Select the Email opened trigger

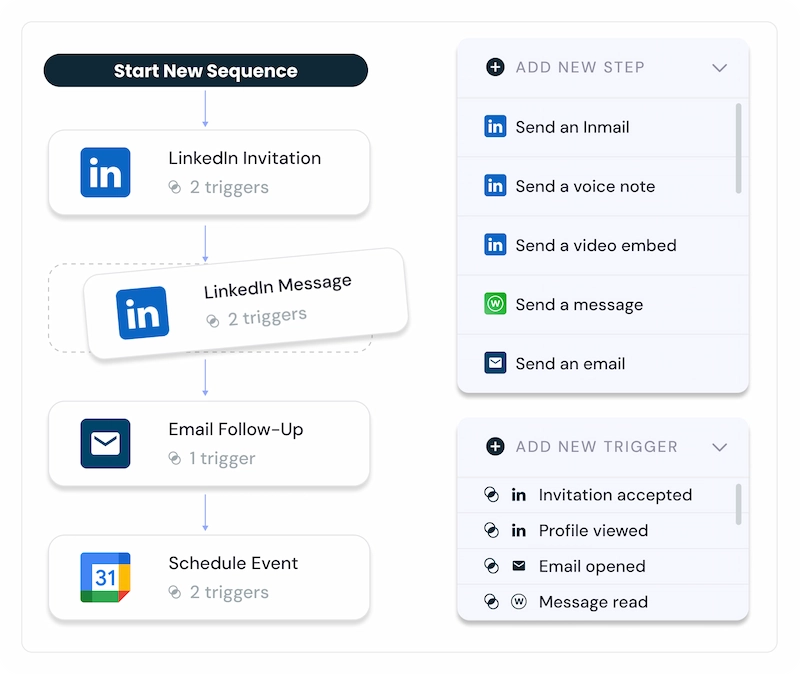pos(603,566)
